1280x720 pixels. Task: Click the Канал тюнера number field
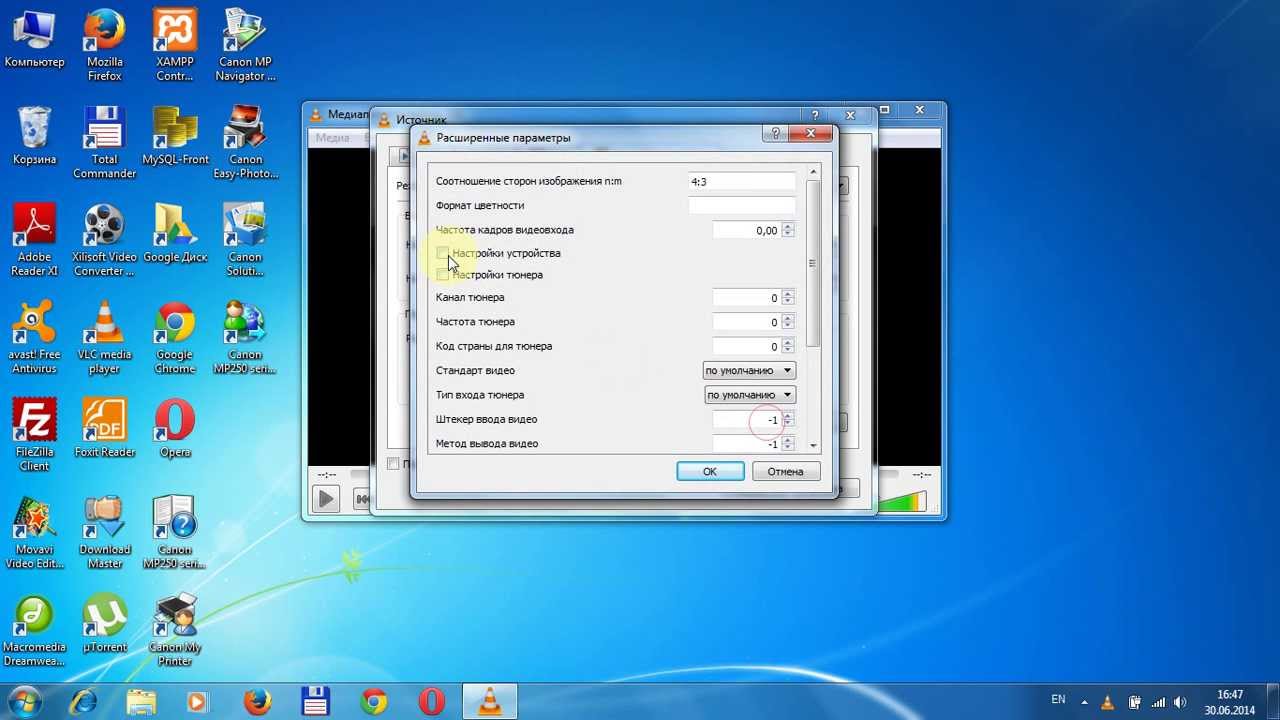747,298
